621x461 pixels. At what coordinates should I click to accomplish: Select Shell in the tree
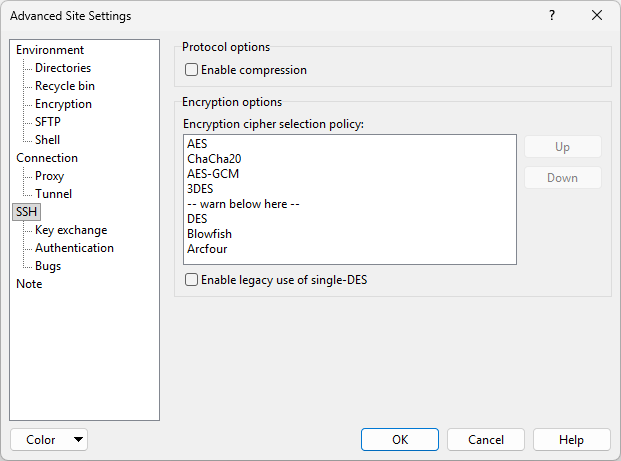(48, 140)
